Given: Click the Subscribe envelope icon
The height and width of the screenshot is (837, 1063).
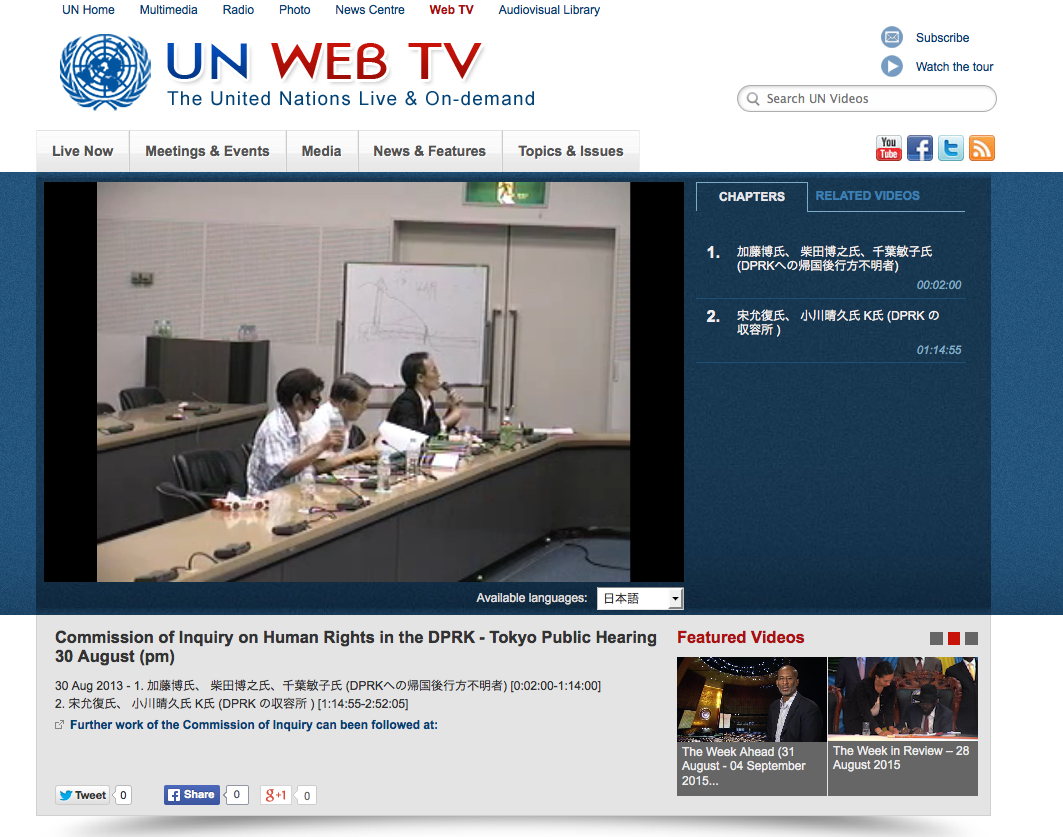Looking at the screenshot, I should pyautogui.click(x=891, y=37).
